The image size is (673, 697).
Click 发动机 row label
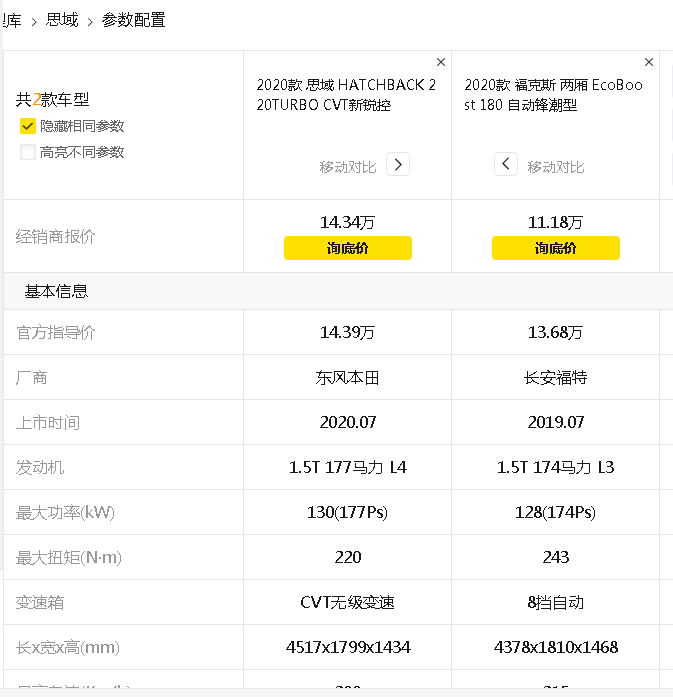[x=40, y=468]
